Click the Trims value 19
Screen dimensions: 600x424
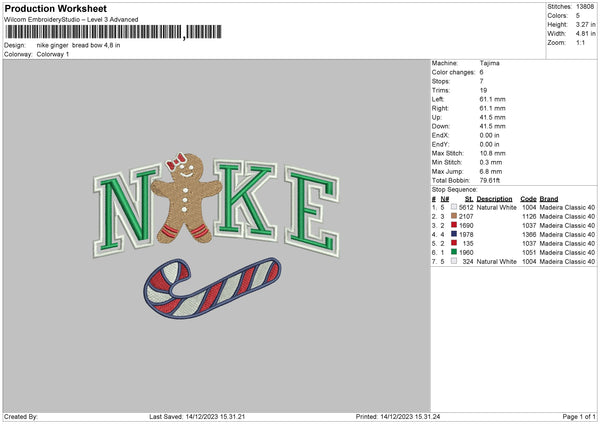click(x=483, y=90)
